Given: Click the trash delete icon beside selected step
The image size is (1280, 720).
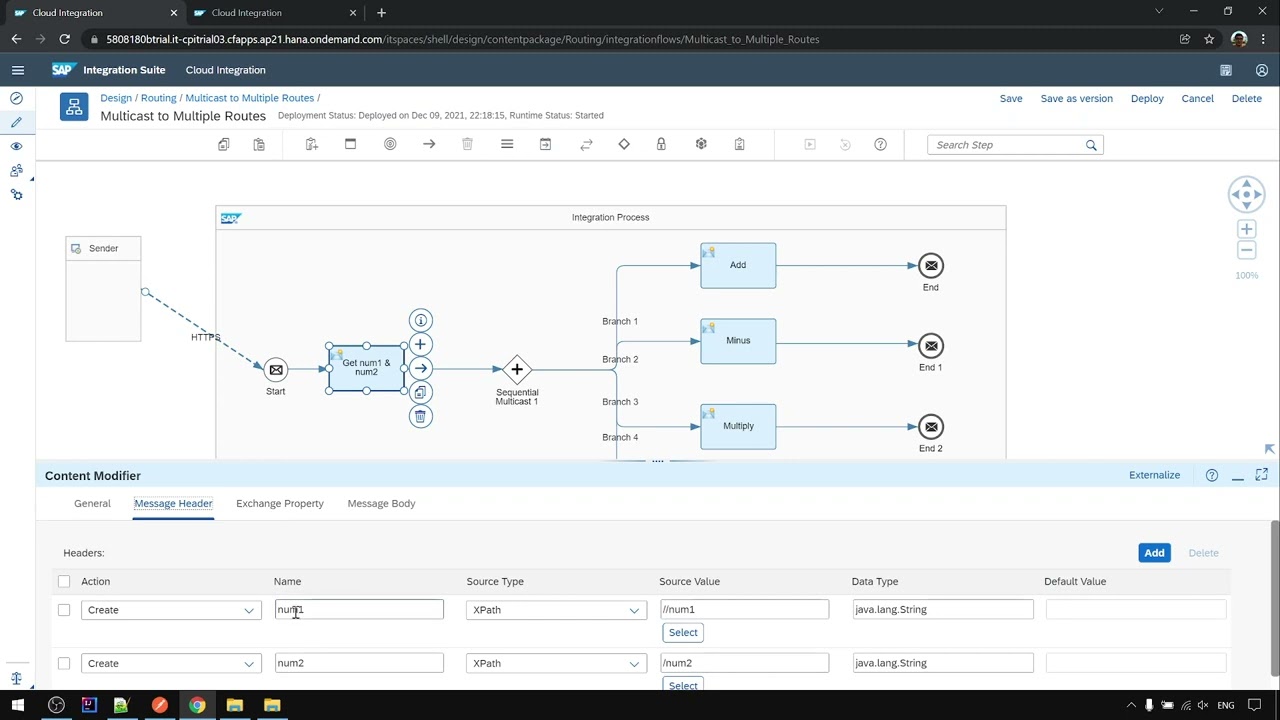Looking at the screenshot, I should tap(420, 416).
